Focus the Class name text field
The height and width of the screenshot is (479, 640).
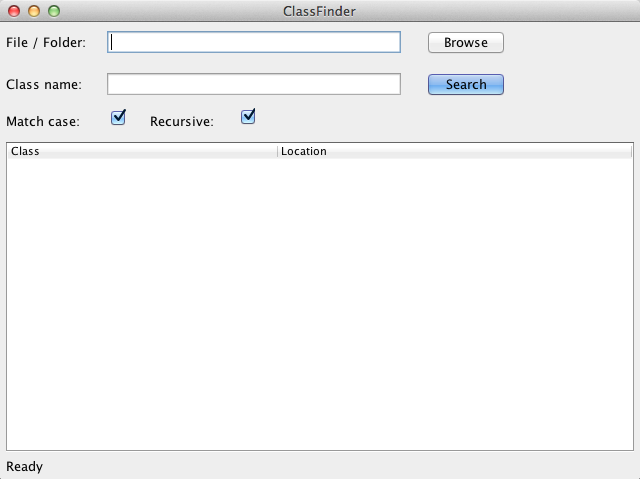coord(254,84)
